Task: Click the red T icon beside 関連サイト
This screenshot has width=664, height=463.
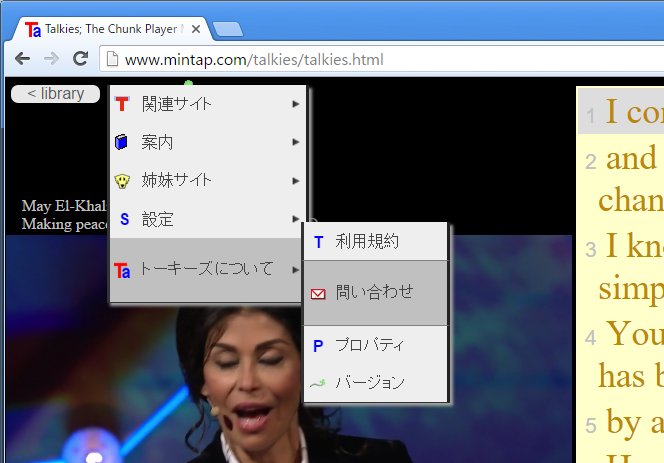Action: pos(122,104)
